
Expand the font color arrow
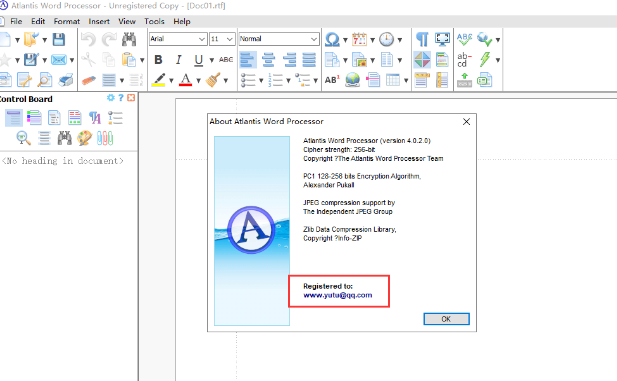coord(198,81)
